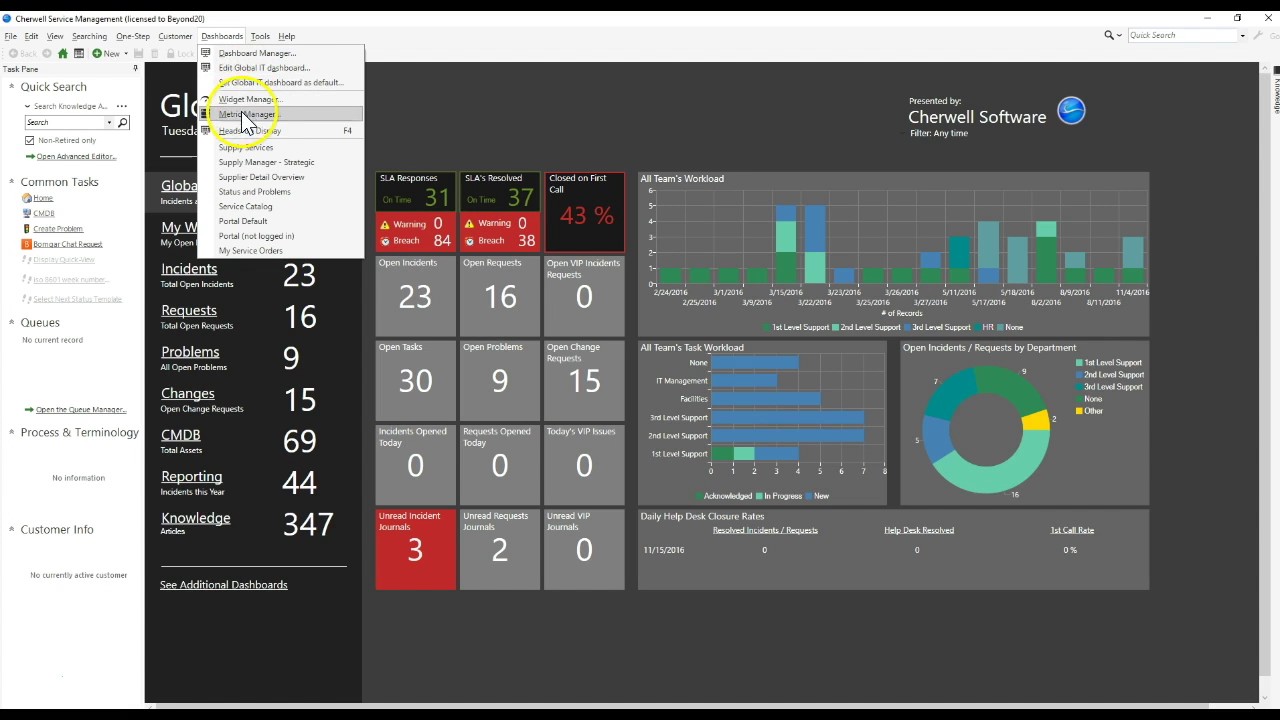Click the Open Tasks 30 tile
Image resolution: width=1280 pixels, height=720 pixels.
[415, 380]
